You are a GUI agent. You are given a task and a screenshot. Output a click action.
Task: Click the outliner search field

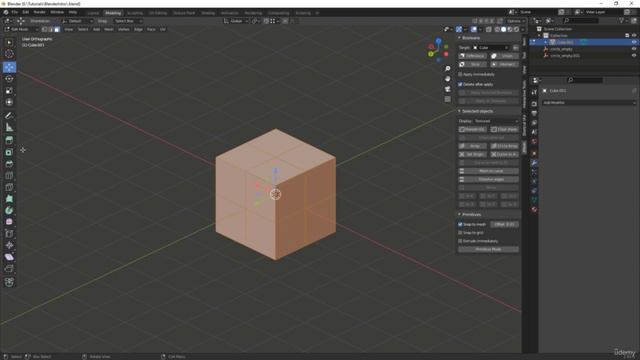click(x=581, y=20)
